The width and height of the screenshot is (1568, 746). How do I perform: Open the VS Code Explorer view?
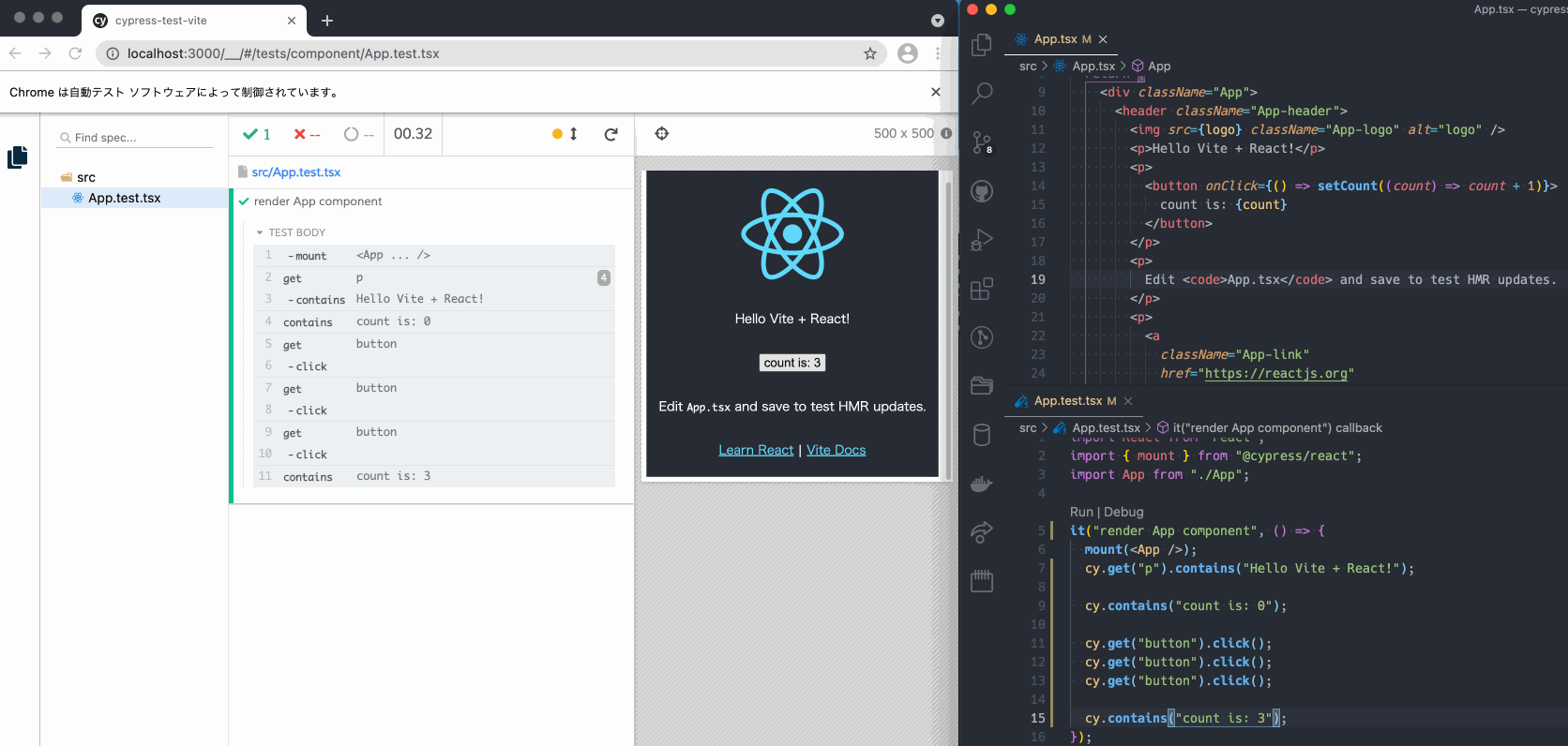pyautogui.click(x=982, y=45)
